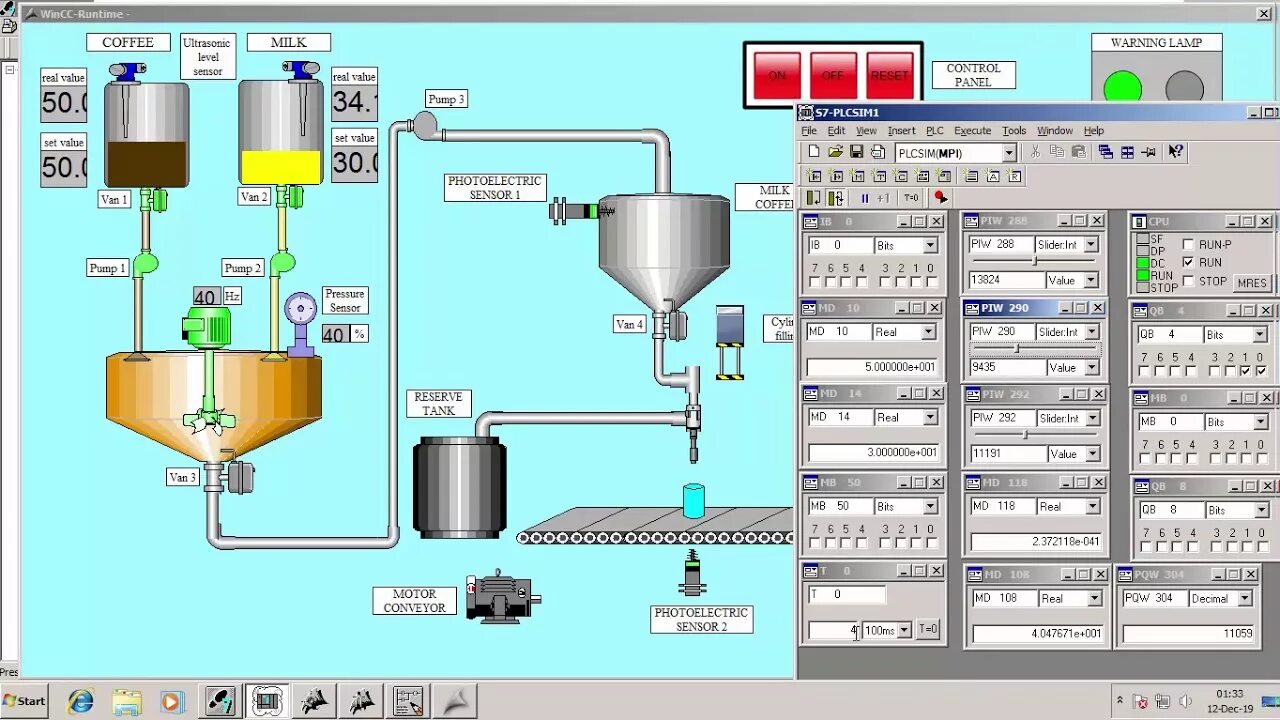Insert the Block Registers (R) subwindow icon
Viewport: 1280px width, 720px height.
1015,176
